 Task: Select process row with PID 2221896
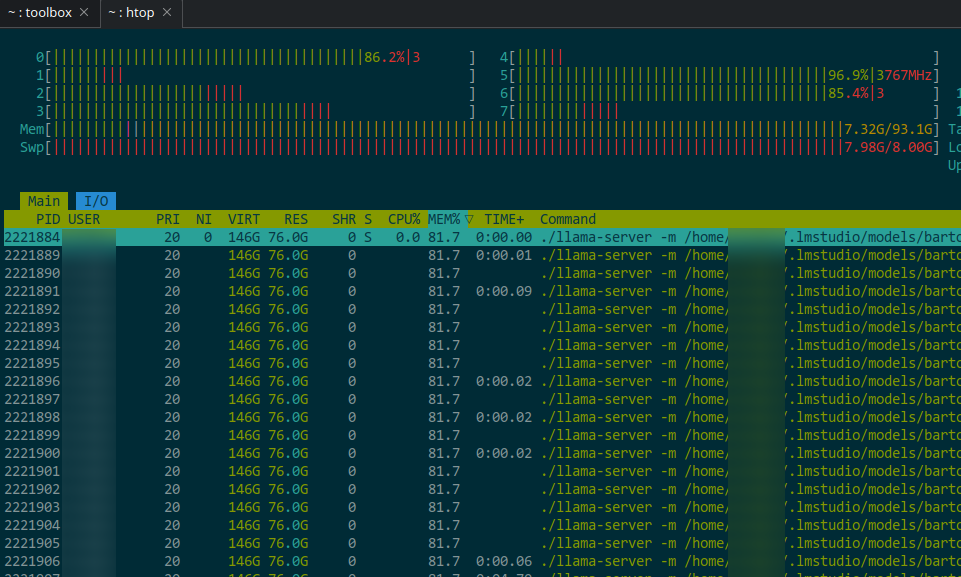click(x=482, y=381)
